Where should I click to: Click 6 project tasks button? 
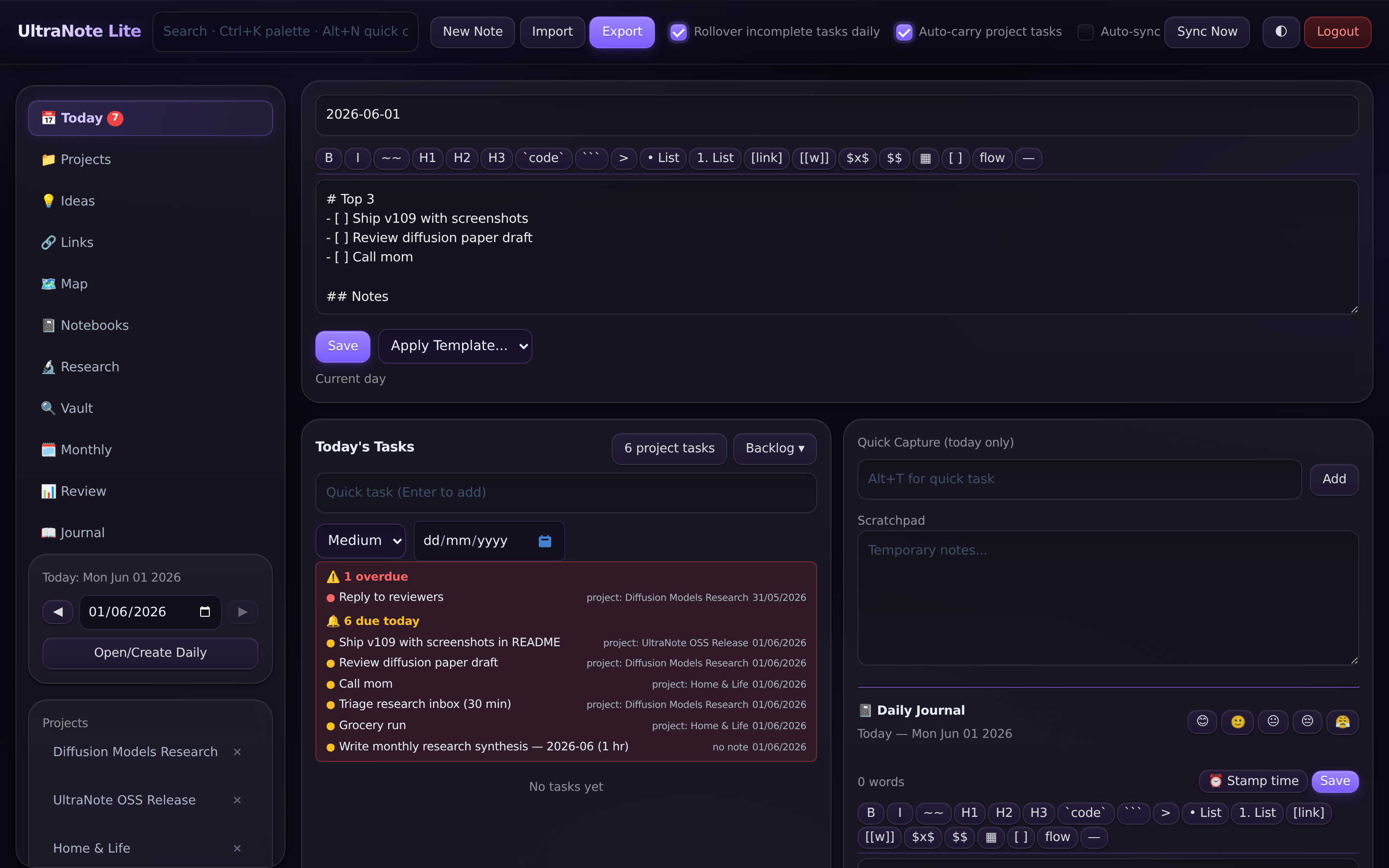point(669,448)
